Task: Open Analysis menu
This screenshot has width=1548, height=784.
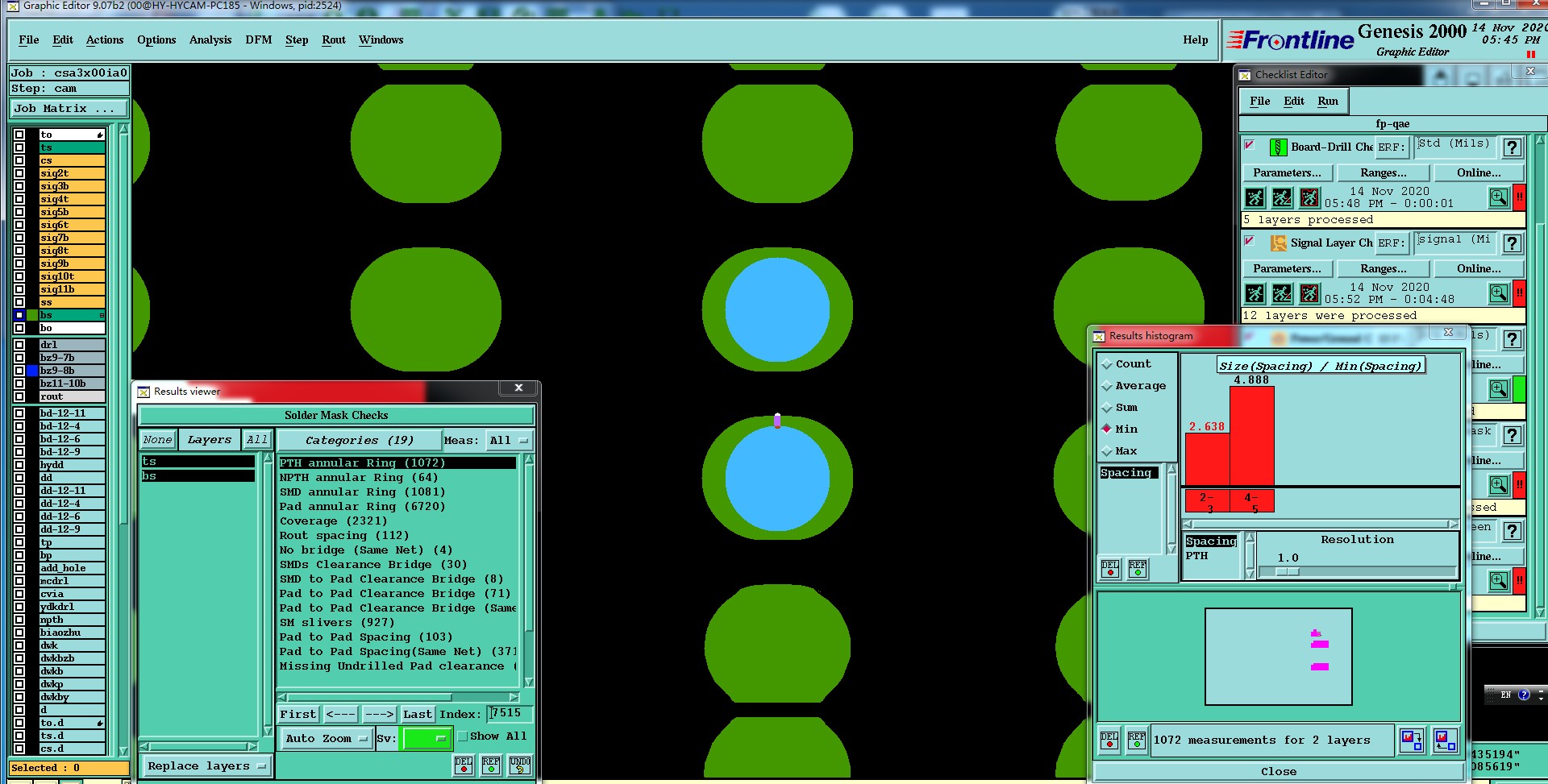Action: (210, 39)
